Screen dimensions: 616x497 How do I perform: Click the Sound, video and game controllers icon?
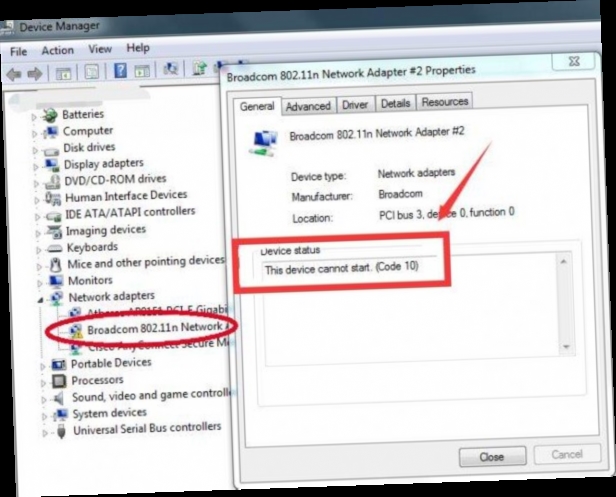coord(59,398)
